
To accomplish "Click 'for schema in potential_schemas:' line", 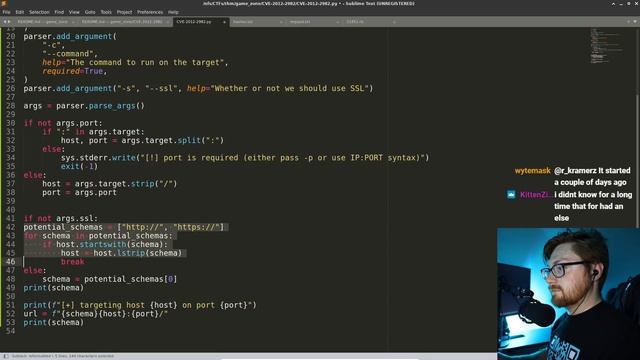I will 98,236.
